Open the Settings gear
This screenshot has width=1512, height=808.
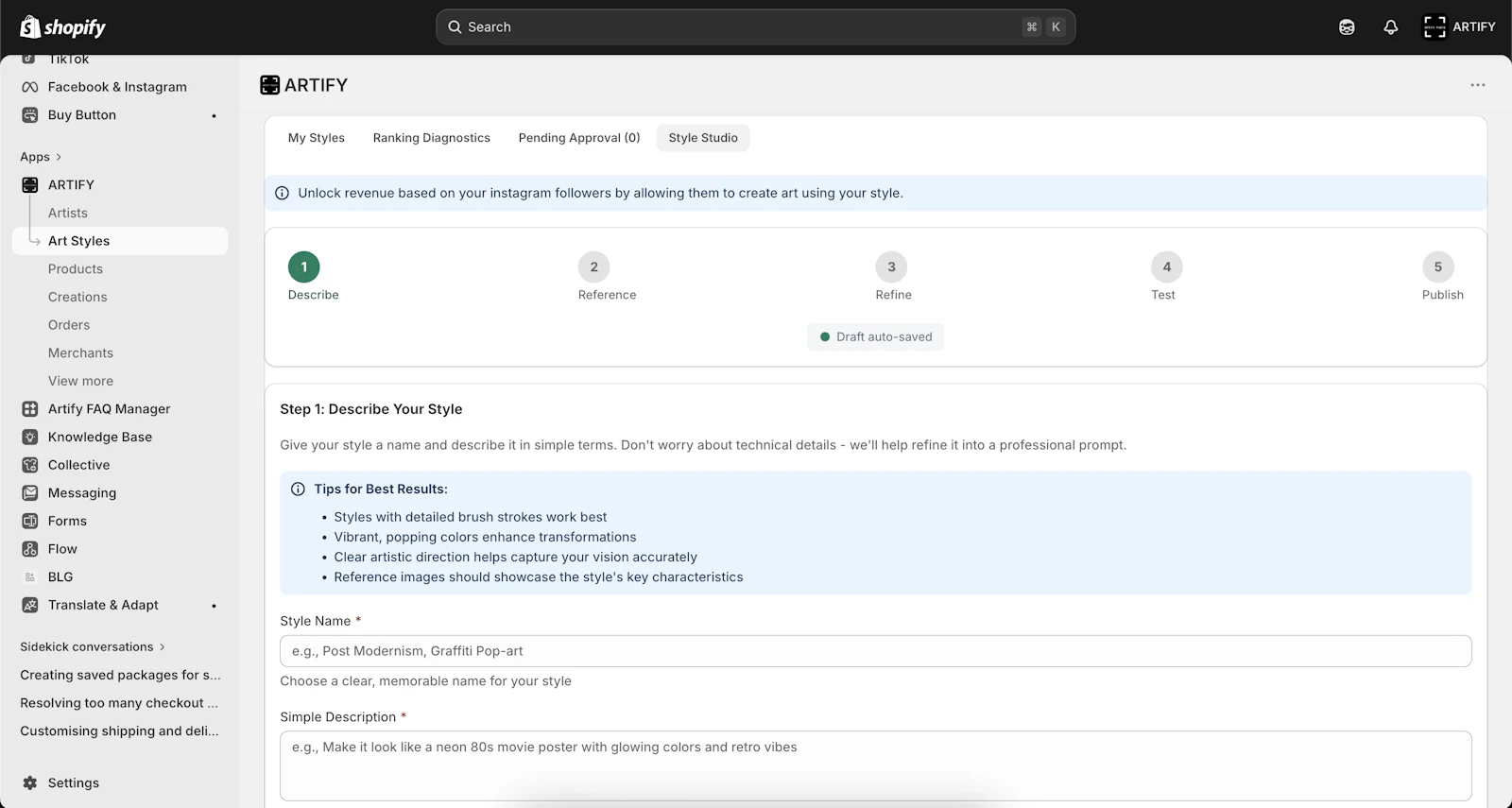(x=30, y=783)
